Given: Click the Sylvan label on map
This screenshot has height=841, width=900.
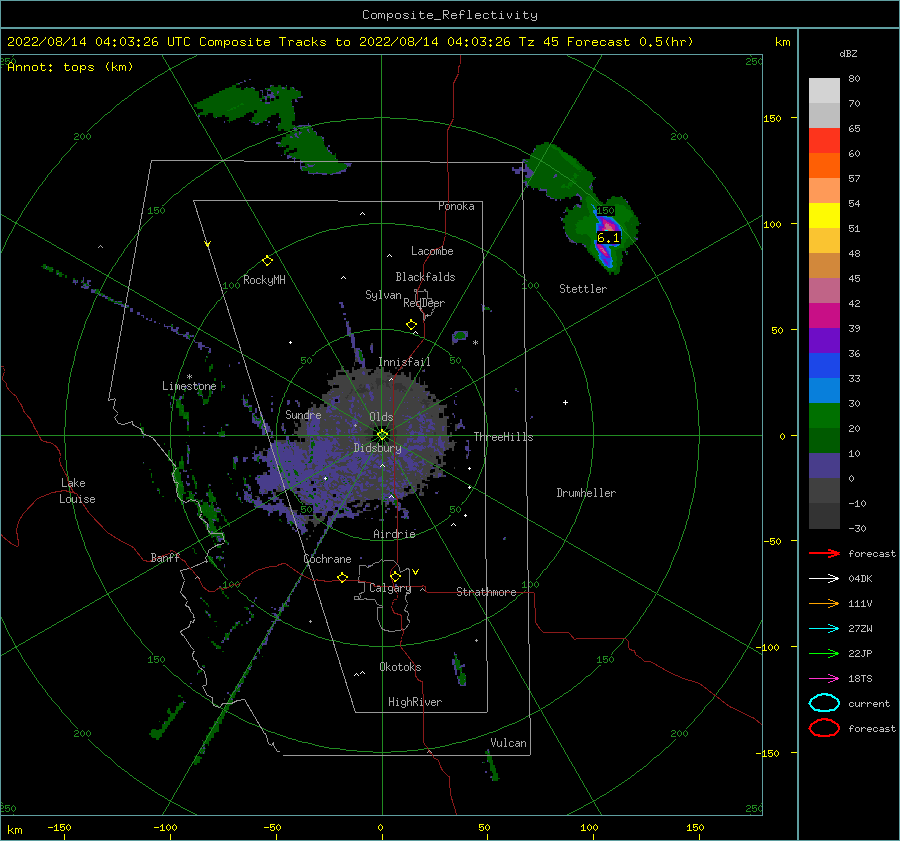Looking at the screenshot, I should click(383, 295).
